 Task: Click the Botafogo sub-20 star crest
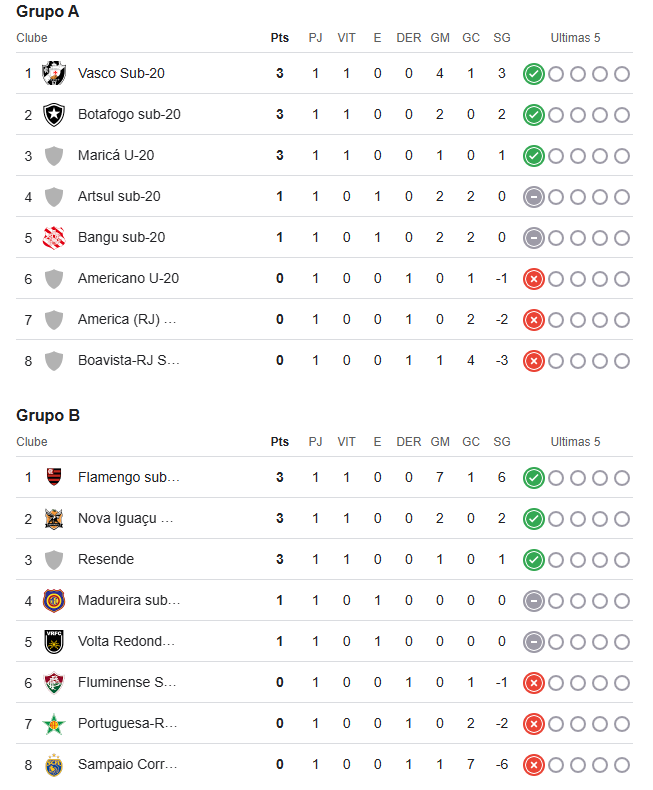pos(54,115)
